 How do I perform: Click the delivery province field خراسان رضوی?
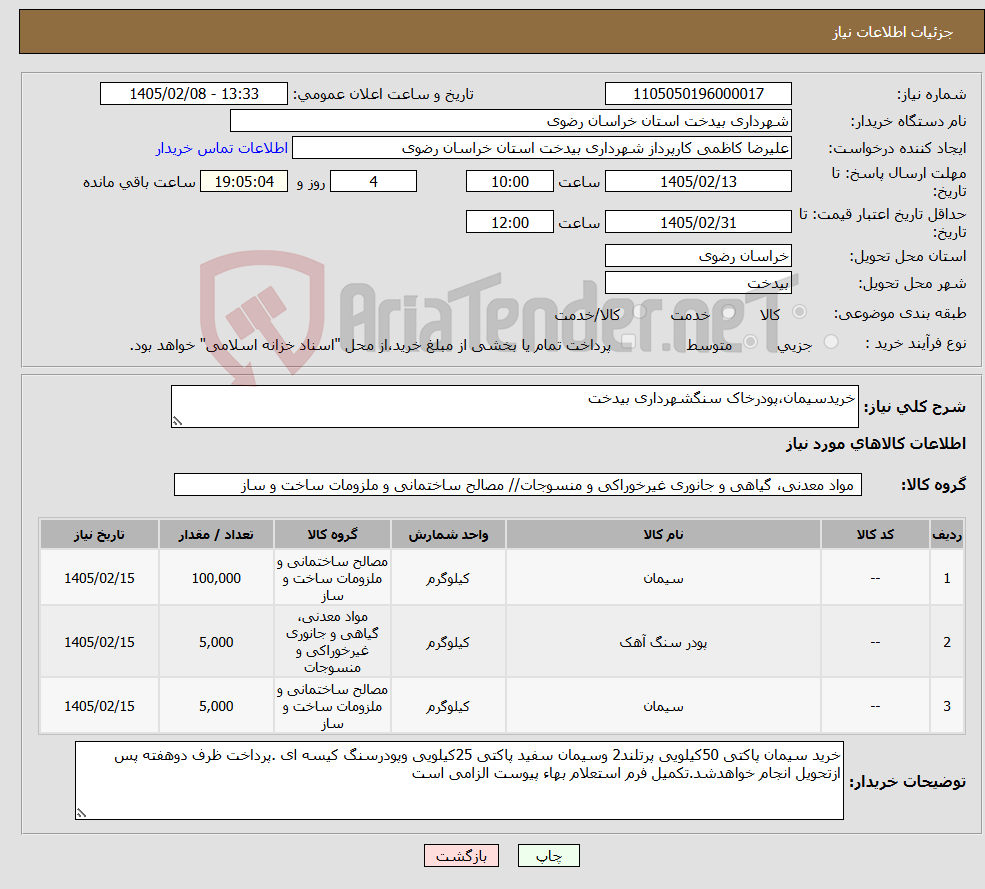point(698,256)
